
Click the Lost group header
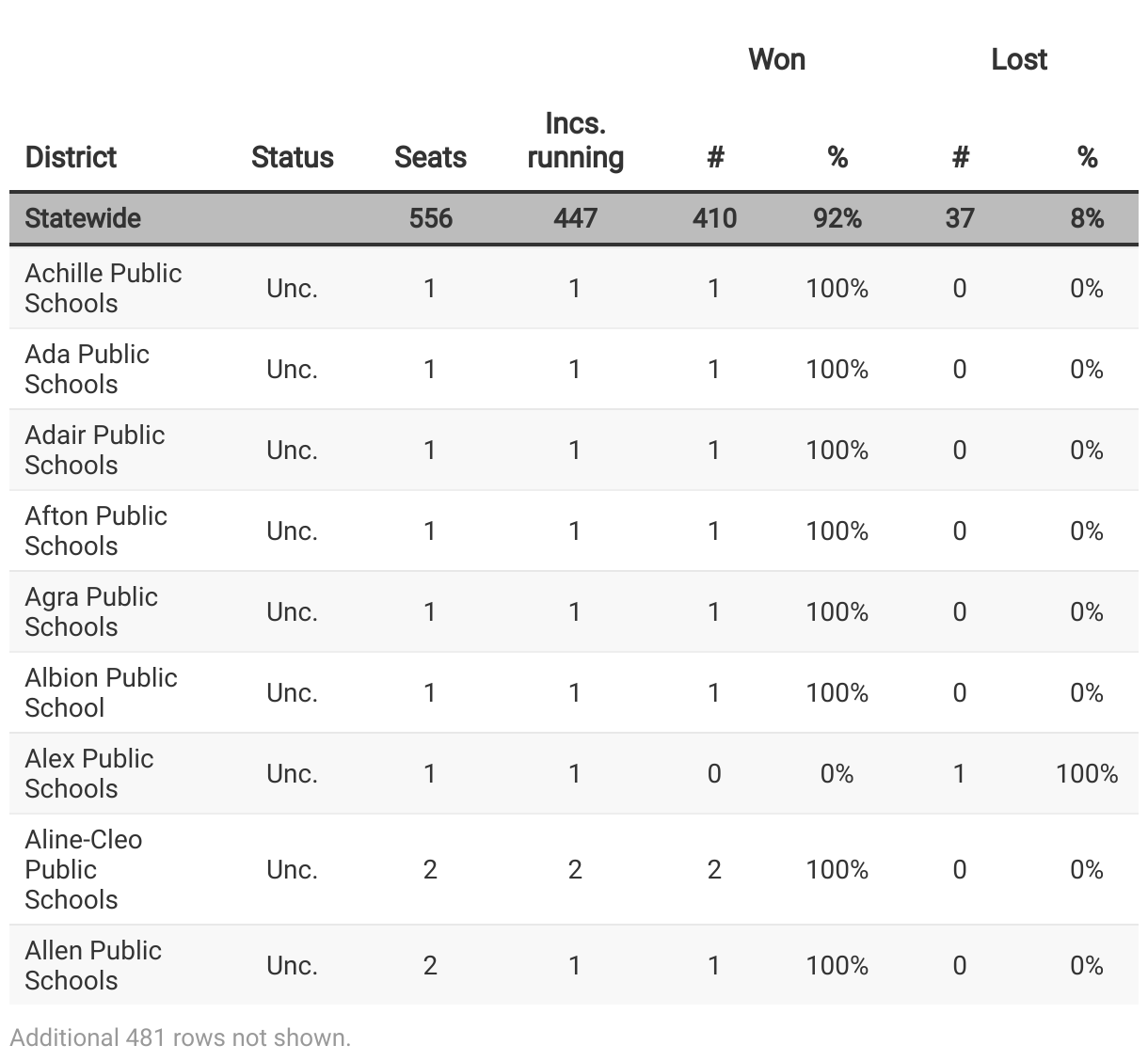(1019, 59)
